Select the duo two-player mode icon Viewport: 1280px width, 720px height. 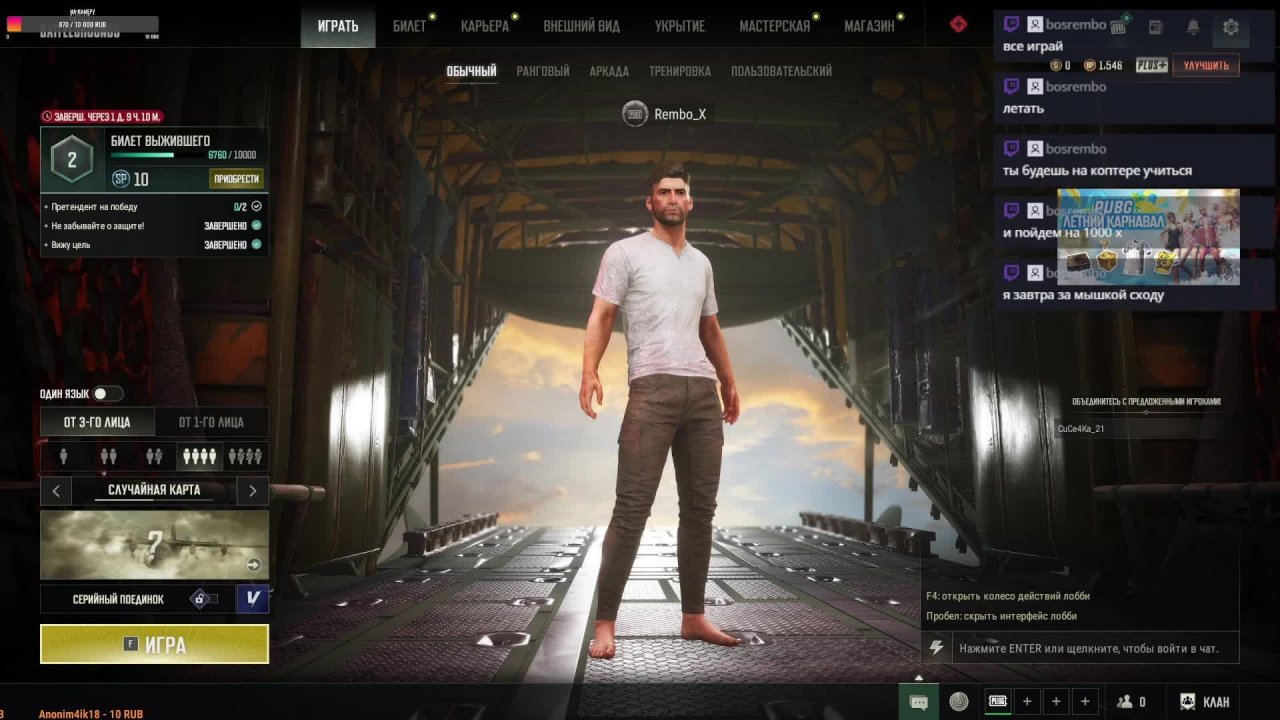pos(109,456)
